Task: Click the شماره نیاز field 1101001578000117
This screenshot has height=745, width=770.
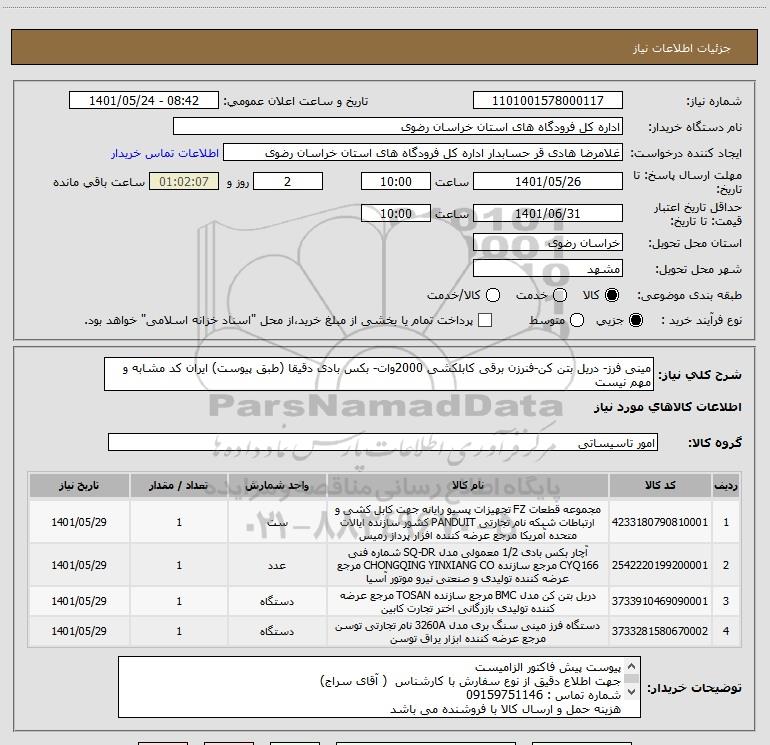Action: (x=548, y=101)
